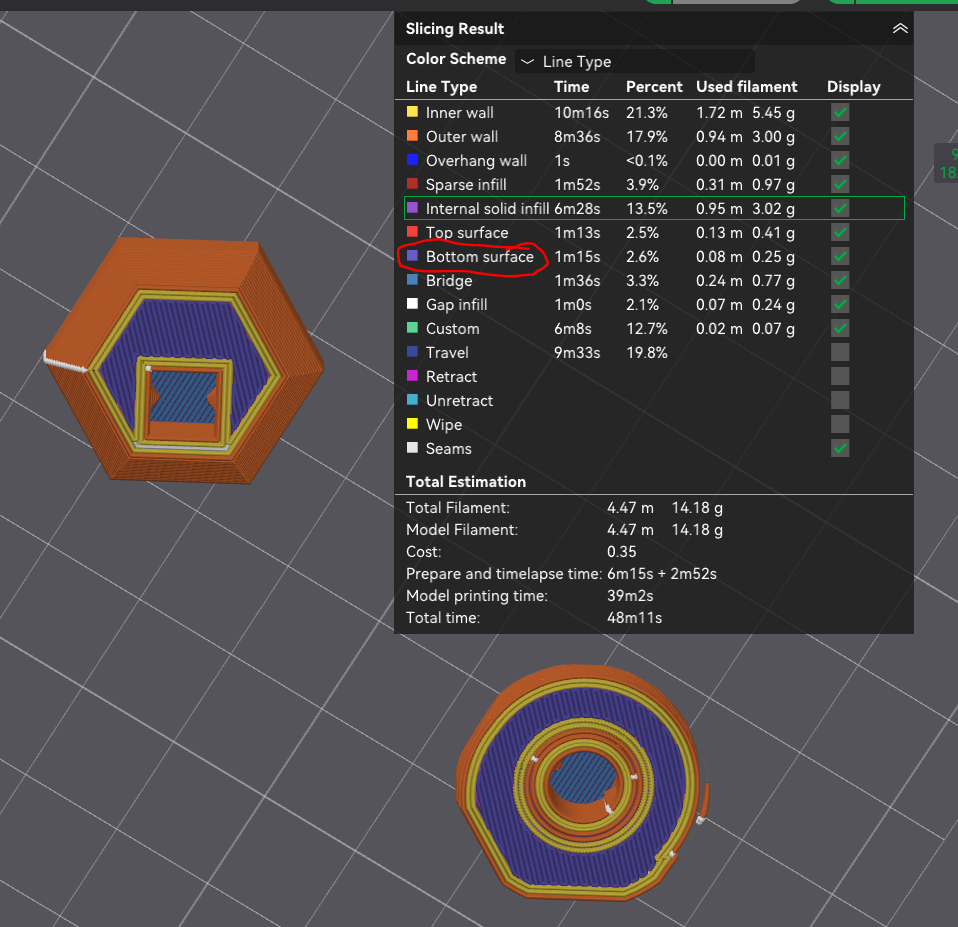Click the Bridge color swatch

(412, 280)
